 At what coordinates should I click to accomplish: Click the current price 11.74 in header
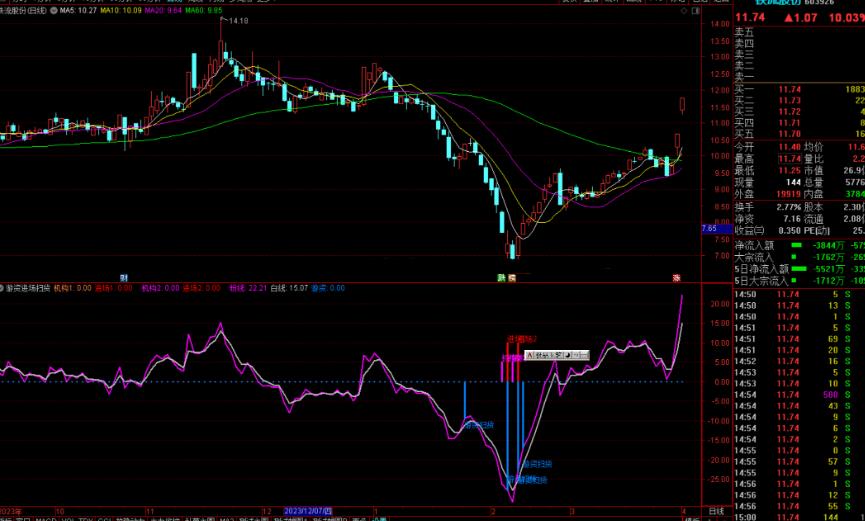(750, 17)
